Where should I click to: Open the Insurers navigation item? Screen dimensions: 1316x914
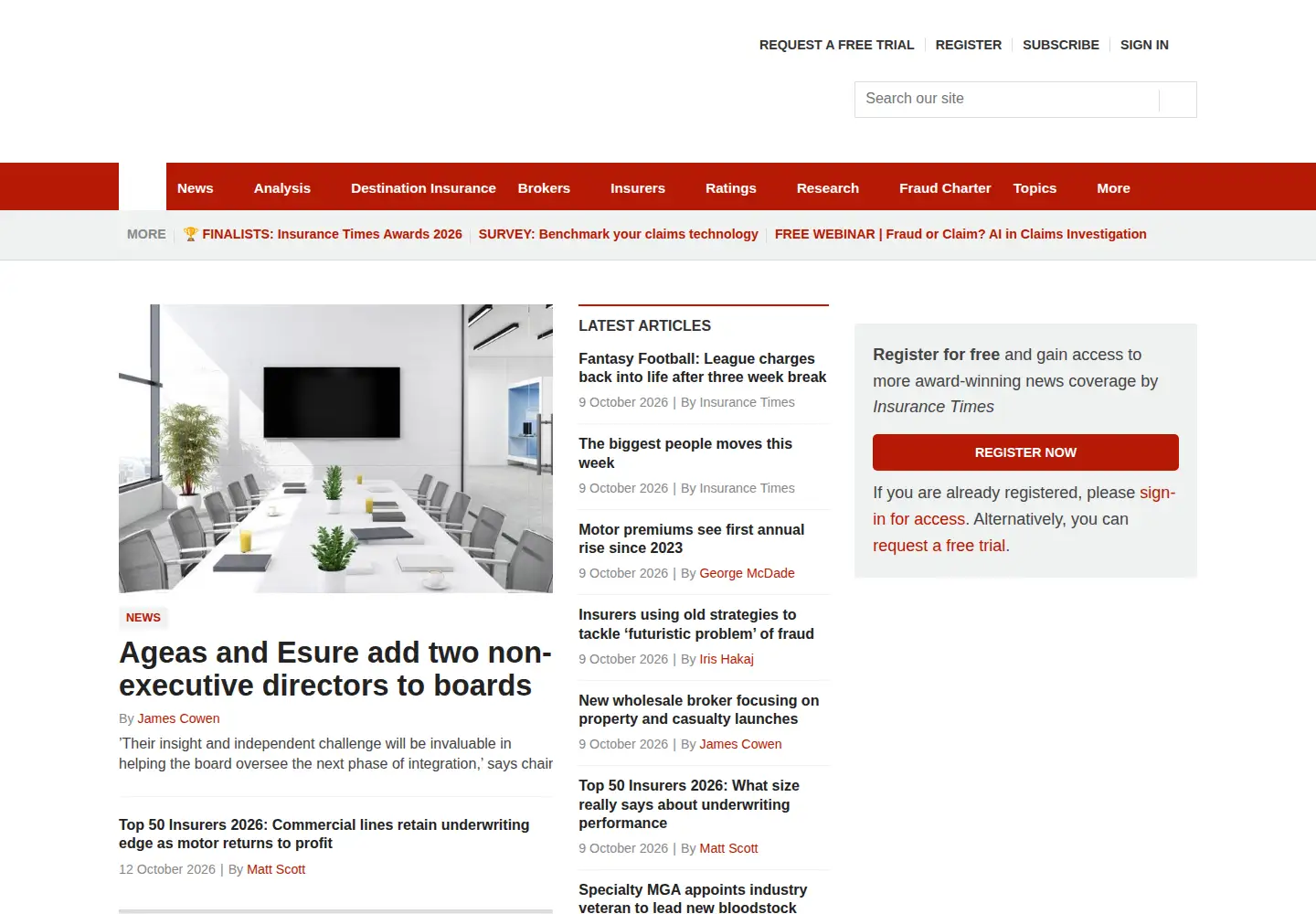638,188
